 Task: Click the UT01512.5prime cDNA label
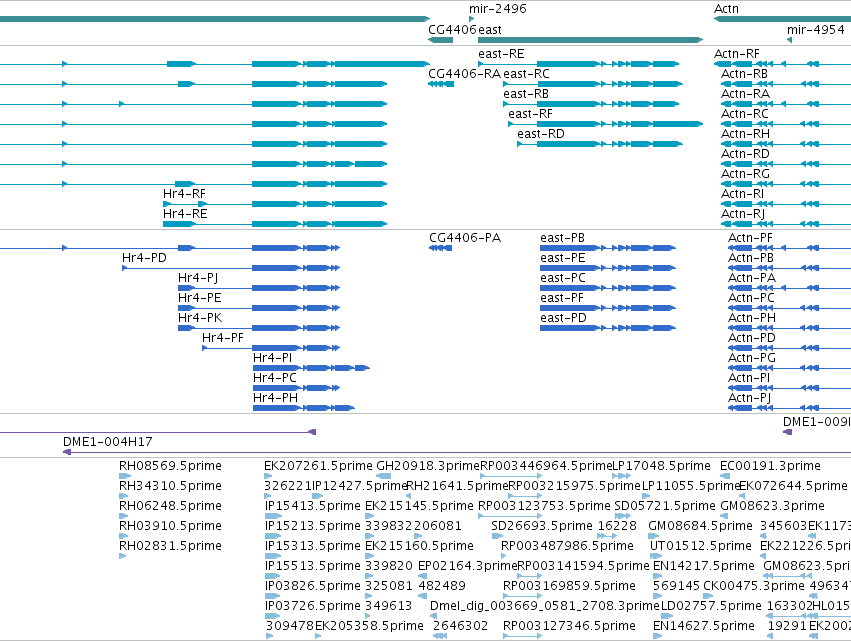701,547
